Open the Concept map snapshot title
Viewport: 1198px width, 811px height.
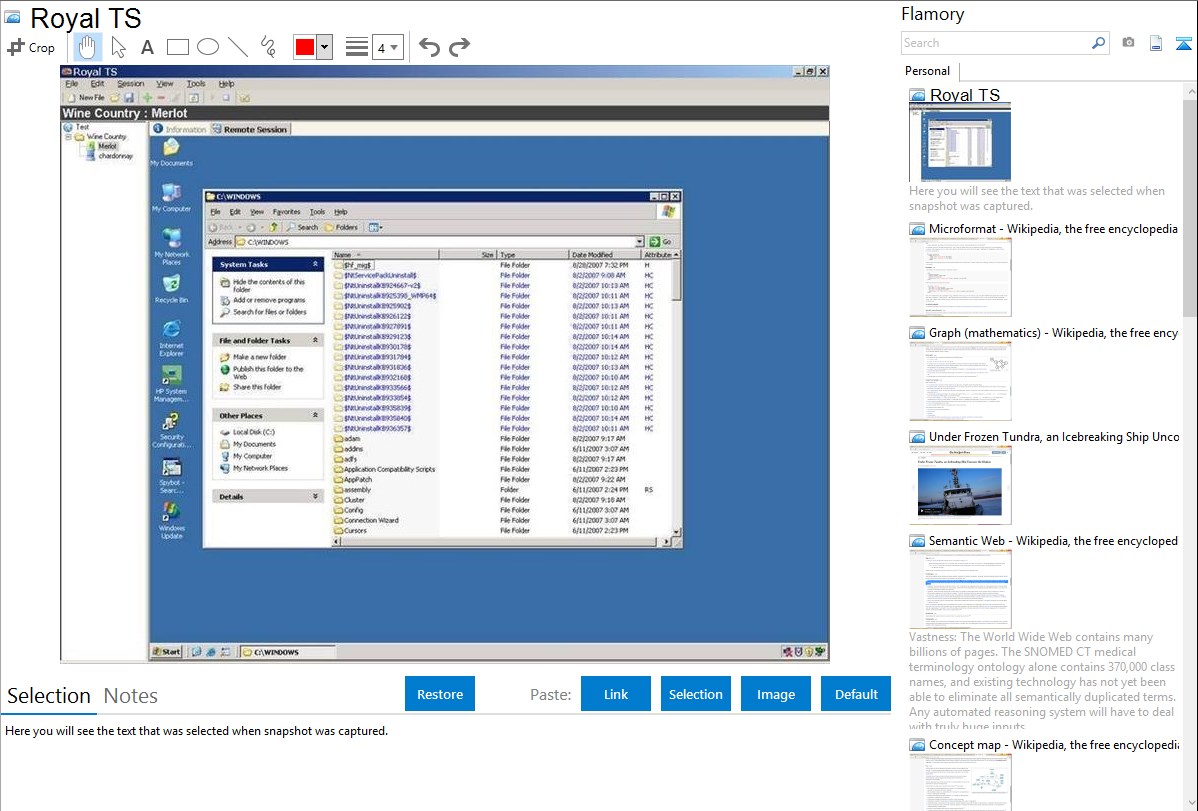(x=1053, y=744)
